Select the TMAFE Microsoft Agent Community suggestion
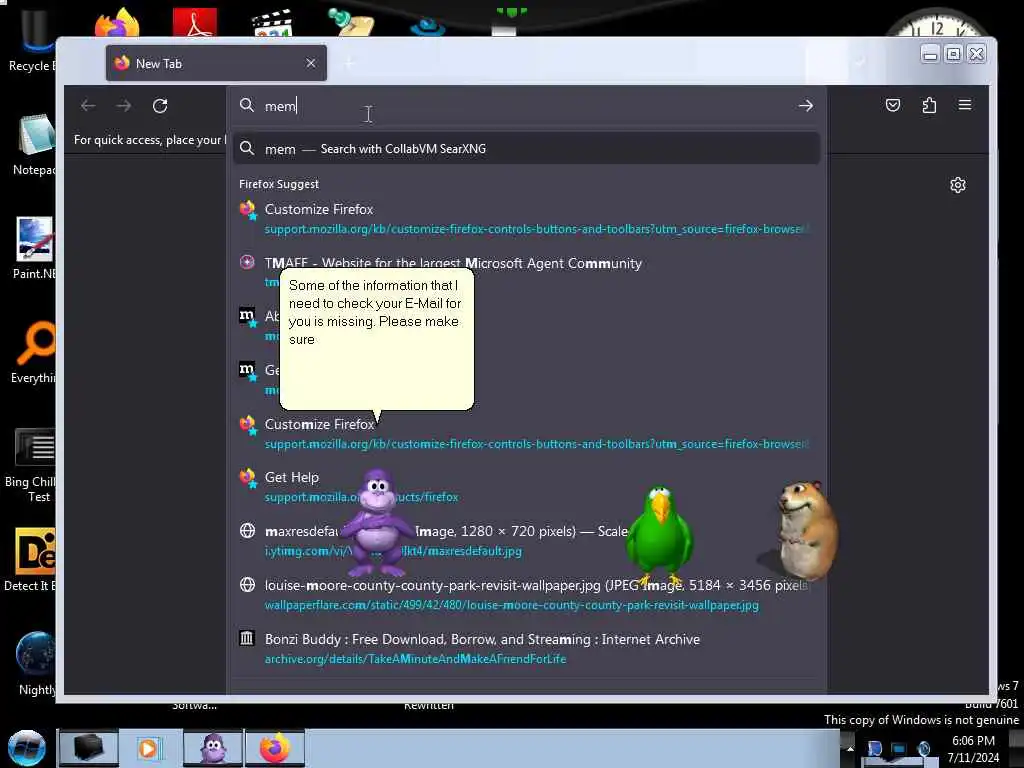This screenshot has width=1024, height=768. pyautogui.click(x=526, y=272)
